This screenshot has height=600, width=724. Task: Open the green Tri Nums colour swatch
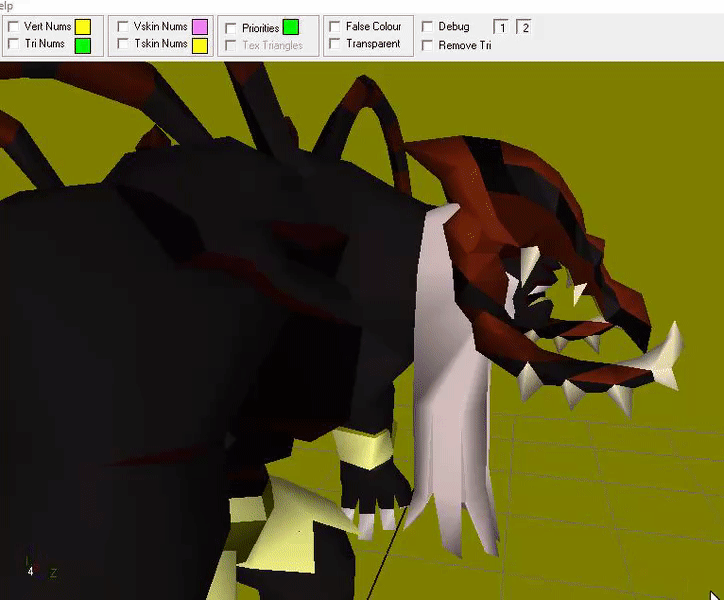point(83,46)
